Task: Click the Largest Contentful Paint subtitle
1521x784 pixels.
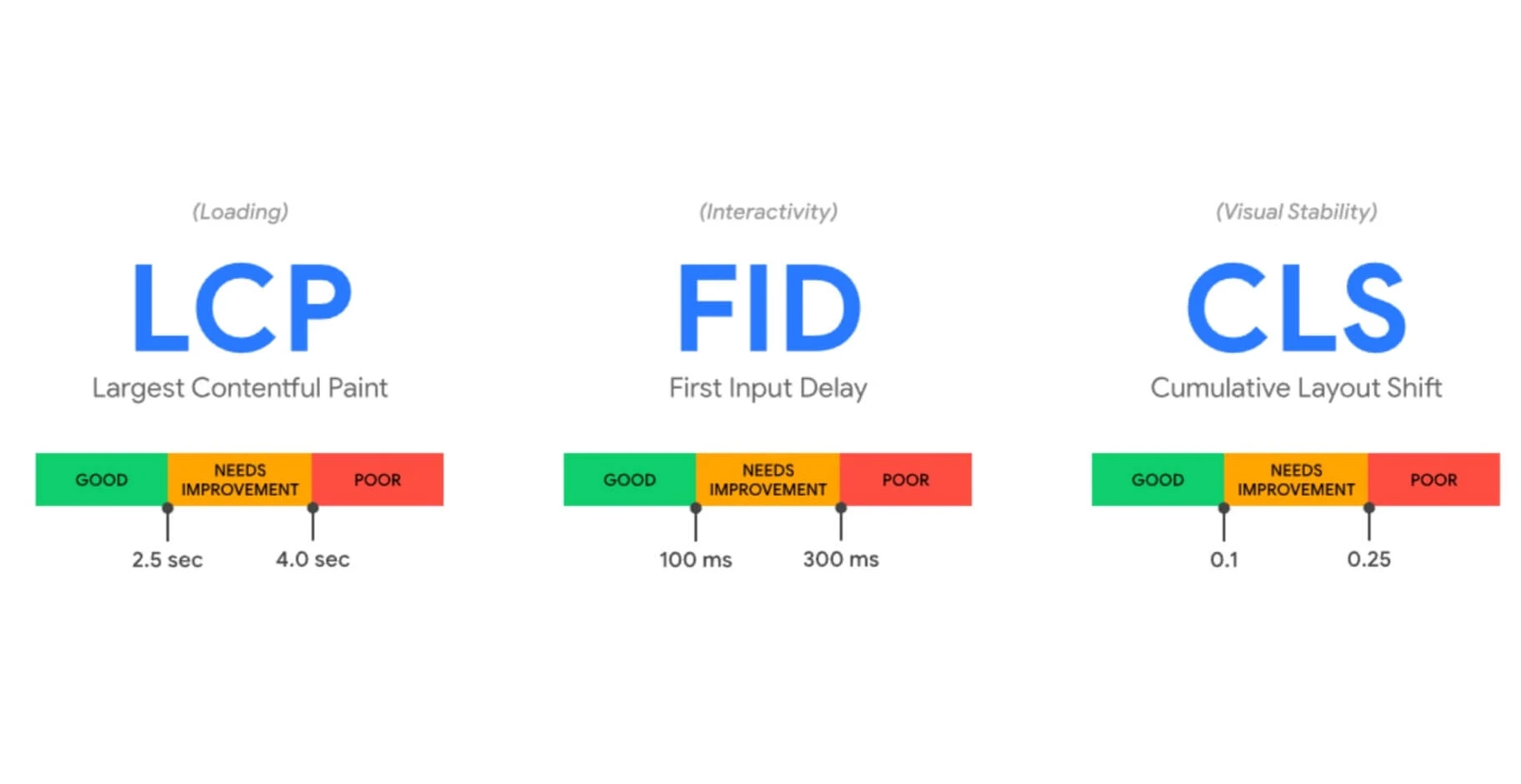Action: [240, 388]
